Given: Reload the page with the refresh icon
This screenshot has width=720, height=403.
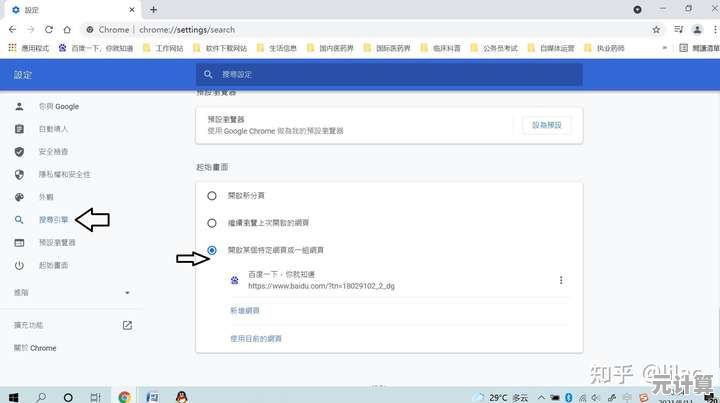Looking at the screenshot, I should (x=49, y=29).
